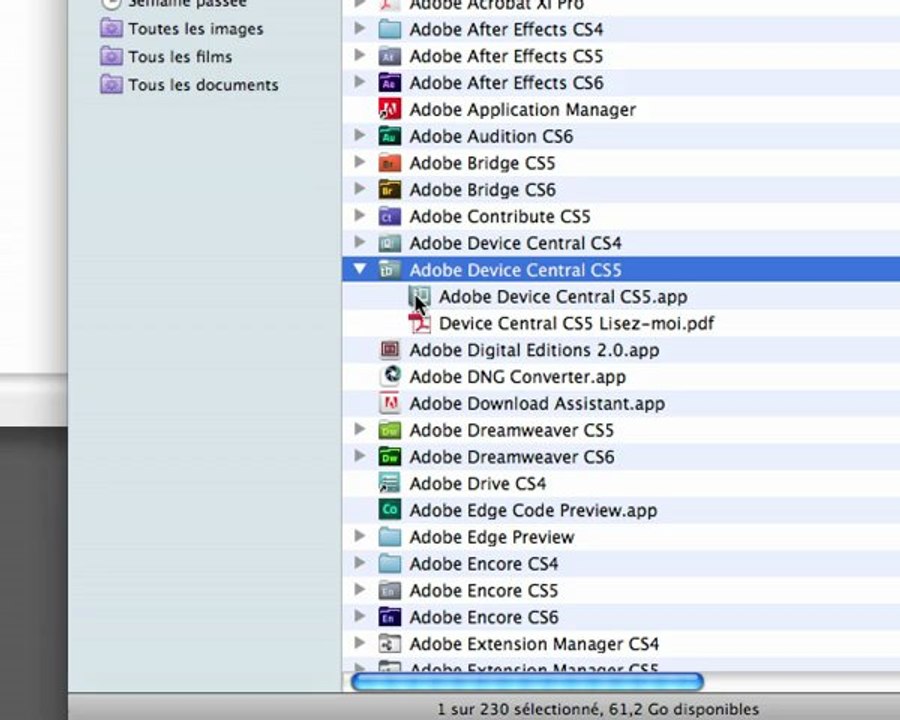Click the Adobe Encore CS4 folder icon
900x720 pixels.
pyautogui.click(x=390, y=563)
